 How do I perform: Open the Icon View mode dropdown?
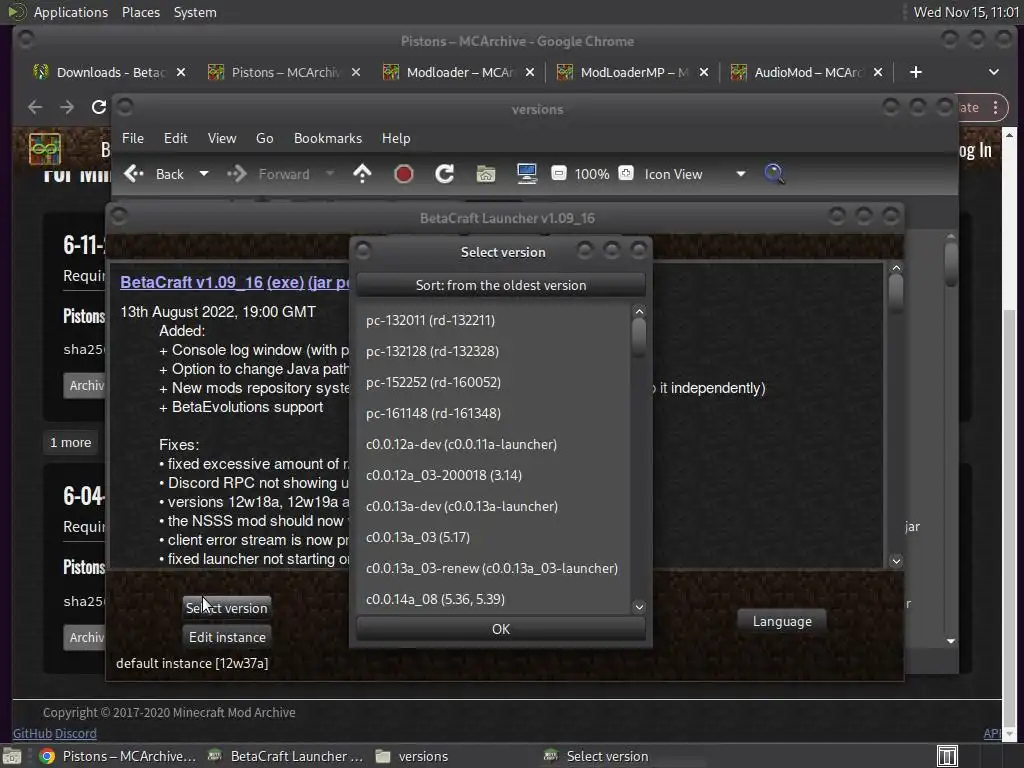point(694,174)
